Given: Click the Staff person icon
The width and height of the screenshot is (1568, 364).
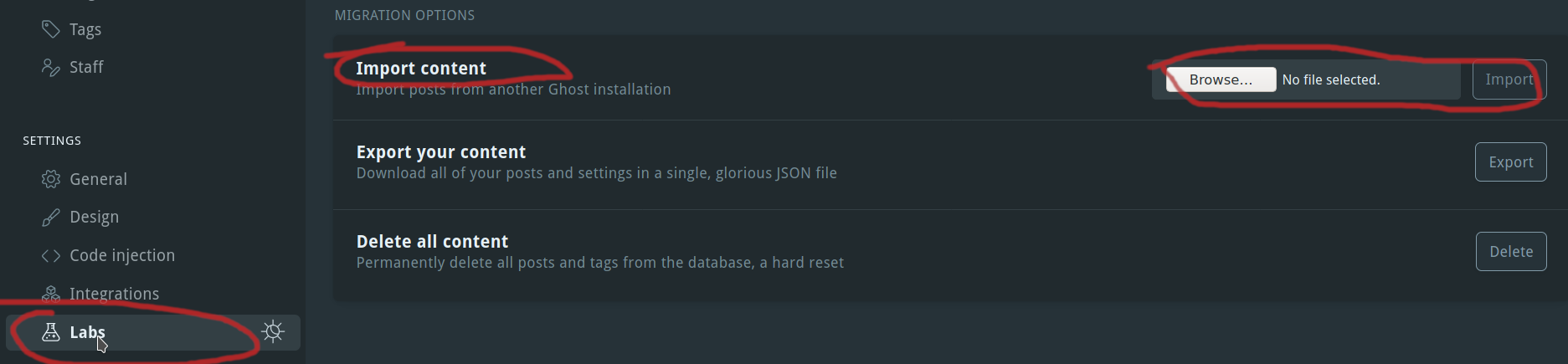Looking at the screenshot, I should click(x=51, y=67).
